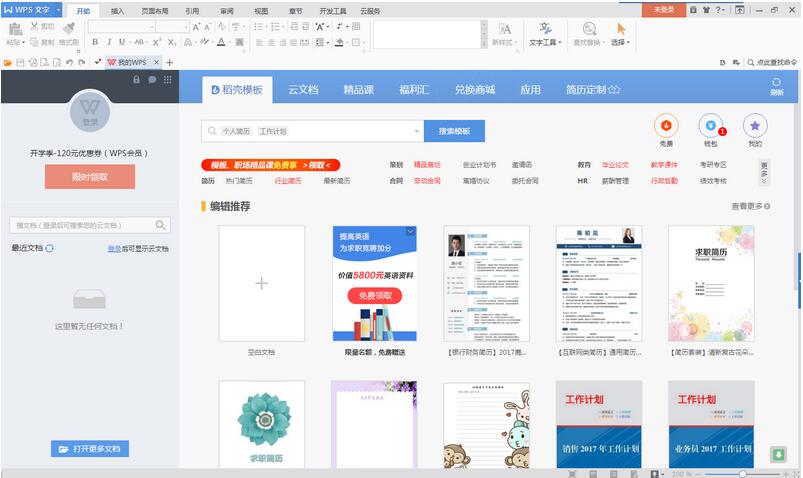Click the WPS 登录 avatar circle
The height and width of the screenshot is (478, 803).
click(x=90, y=110)
